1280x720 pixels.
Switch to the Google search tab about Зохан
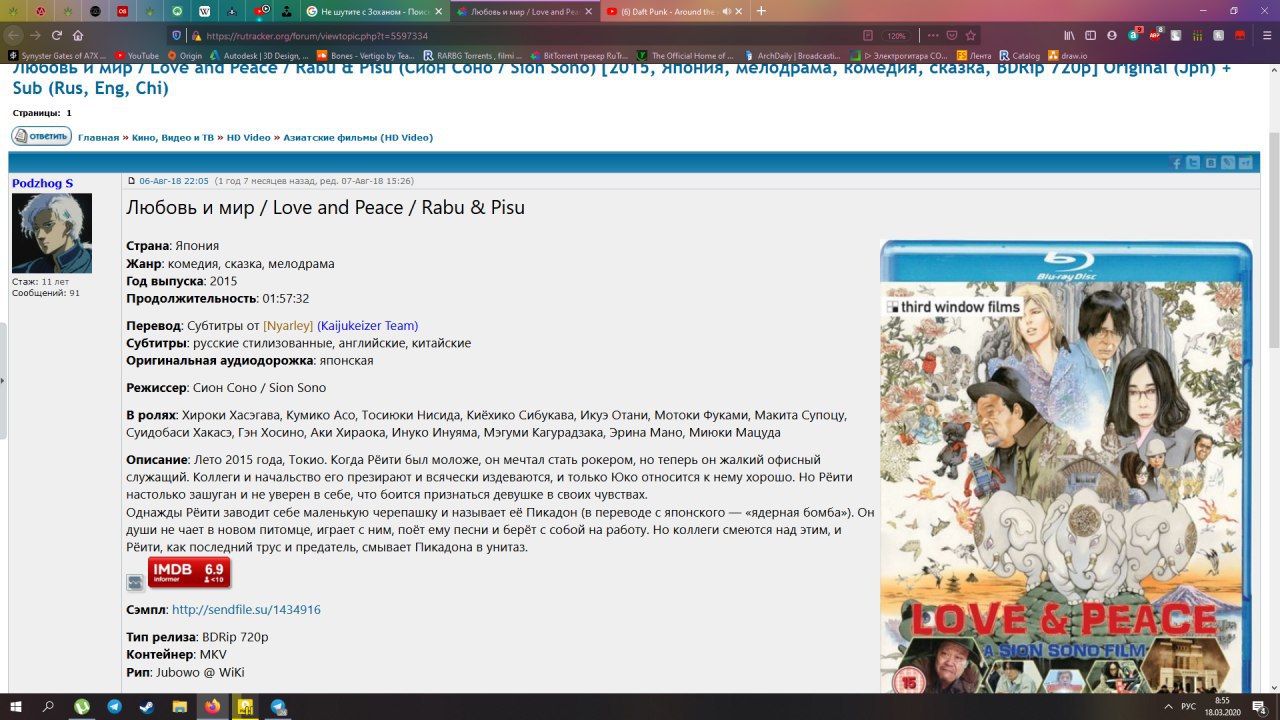373,11
